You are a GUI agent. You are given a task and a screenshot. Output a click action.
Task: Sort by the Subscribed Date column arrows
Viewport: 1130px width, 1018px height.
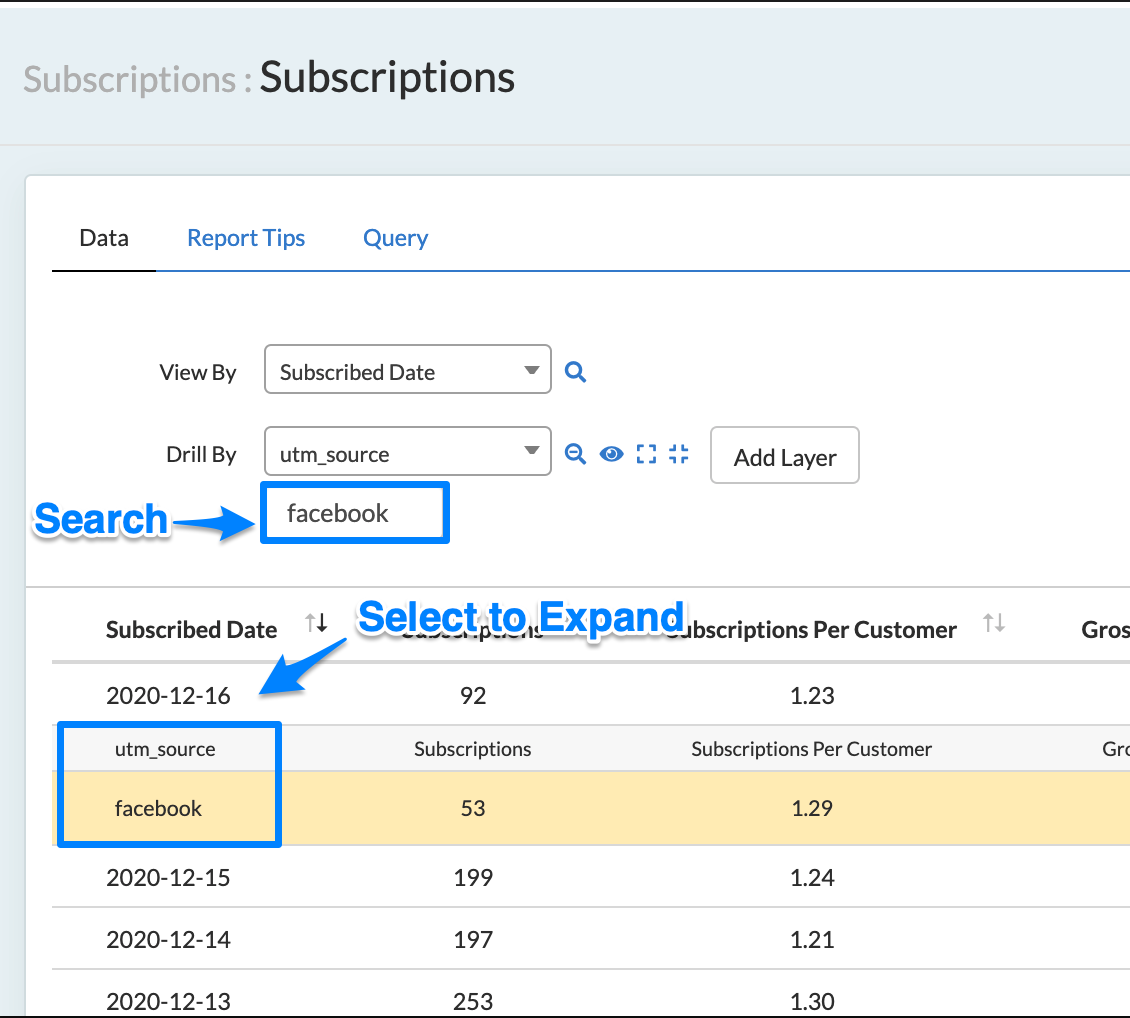(x=316, y=624)
